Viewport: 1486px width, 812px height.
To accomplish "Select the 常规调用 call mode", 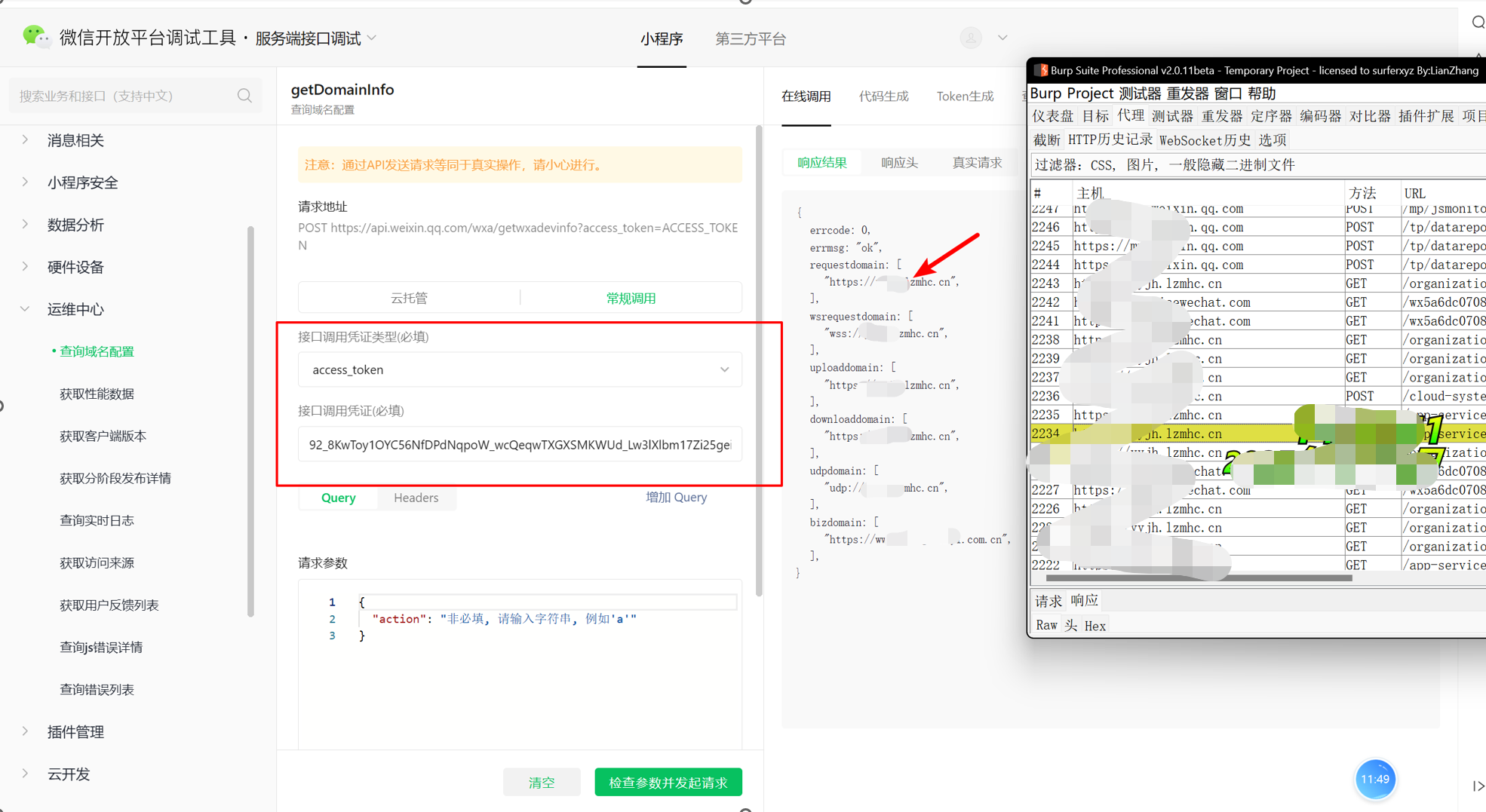I will [x=631, y=298].
